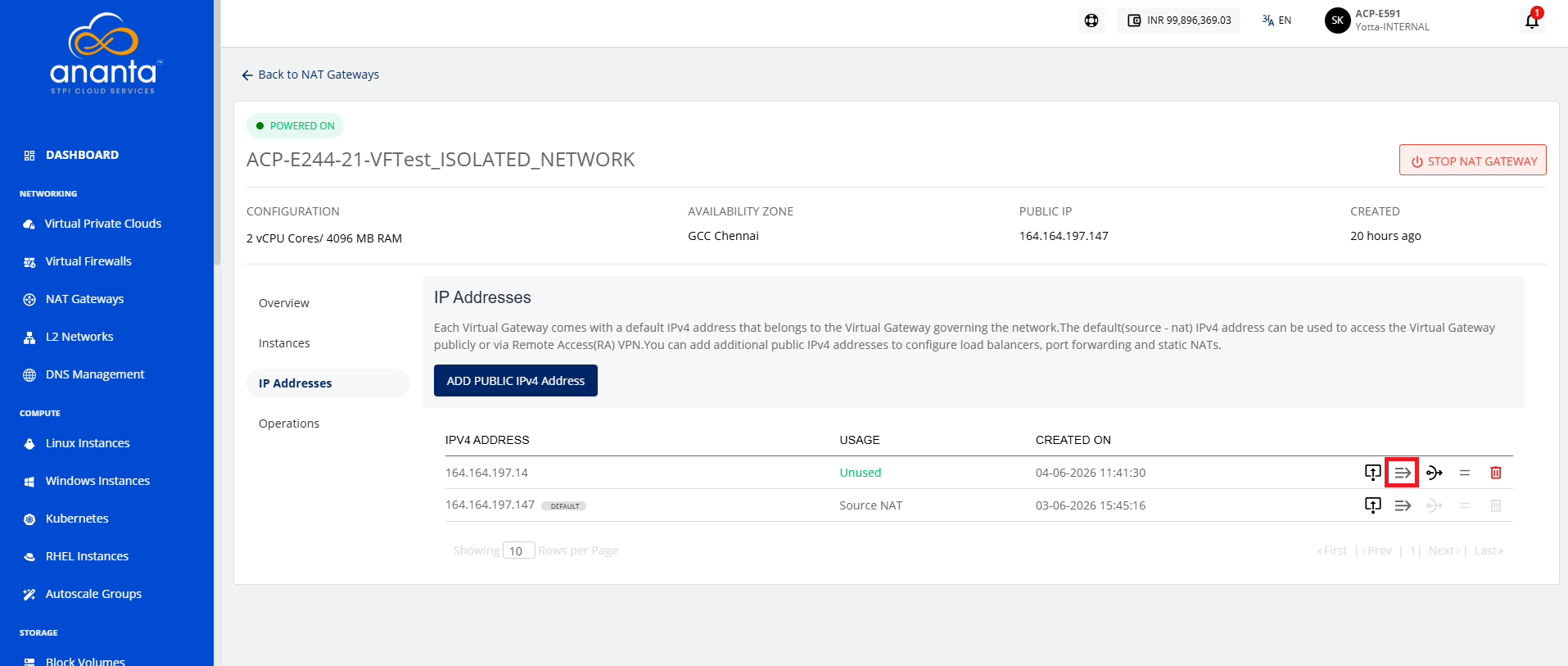The width and height of the screenshot is (1568, 666).
Task: Open the SK user avatar menu
Action: 1337,20
